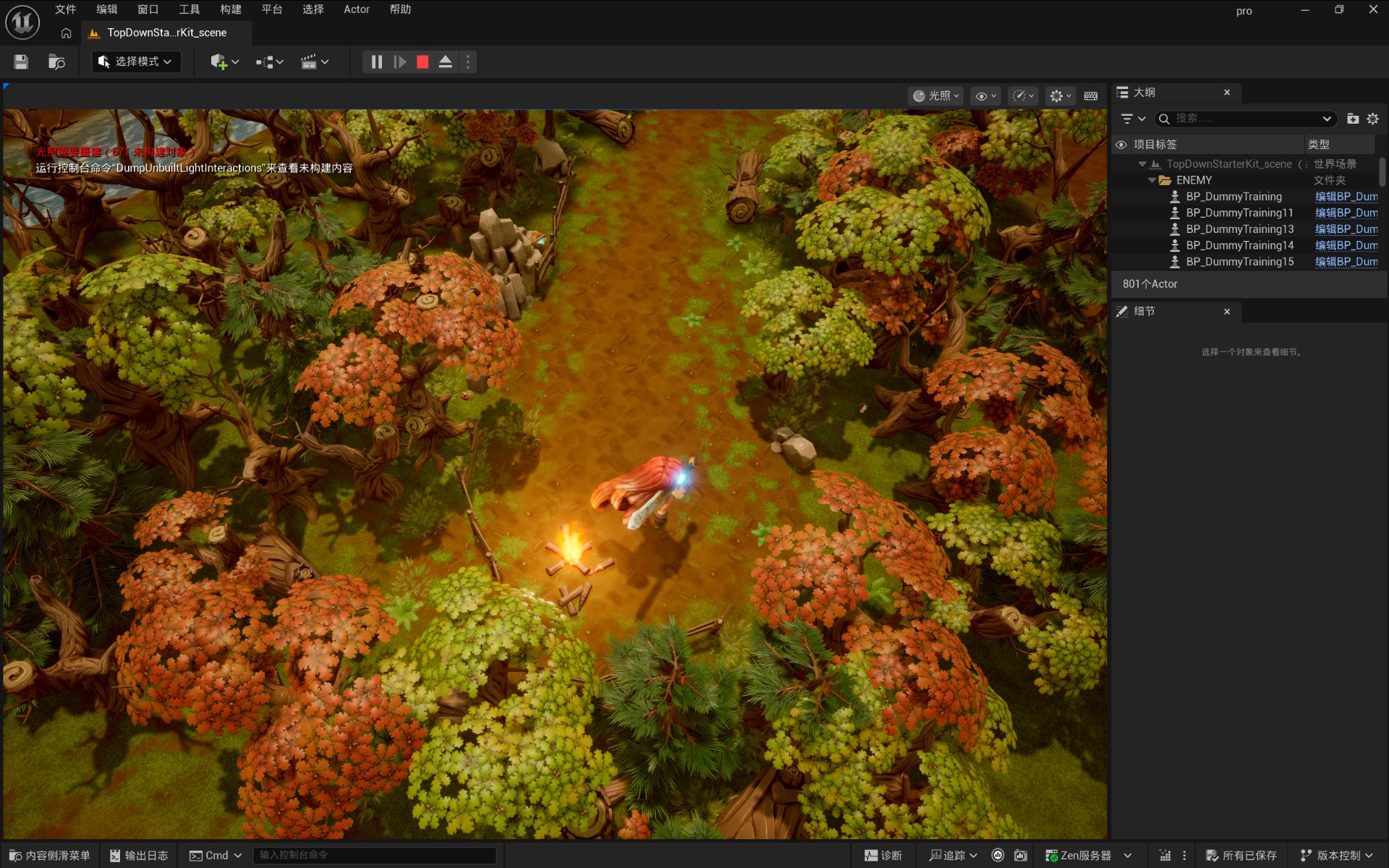Open the 光照 view mode dropdown
Viewport: 1389px width, 868px height.
point(936,95)
